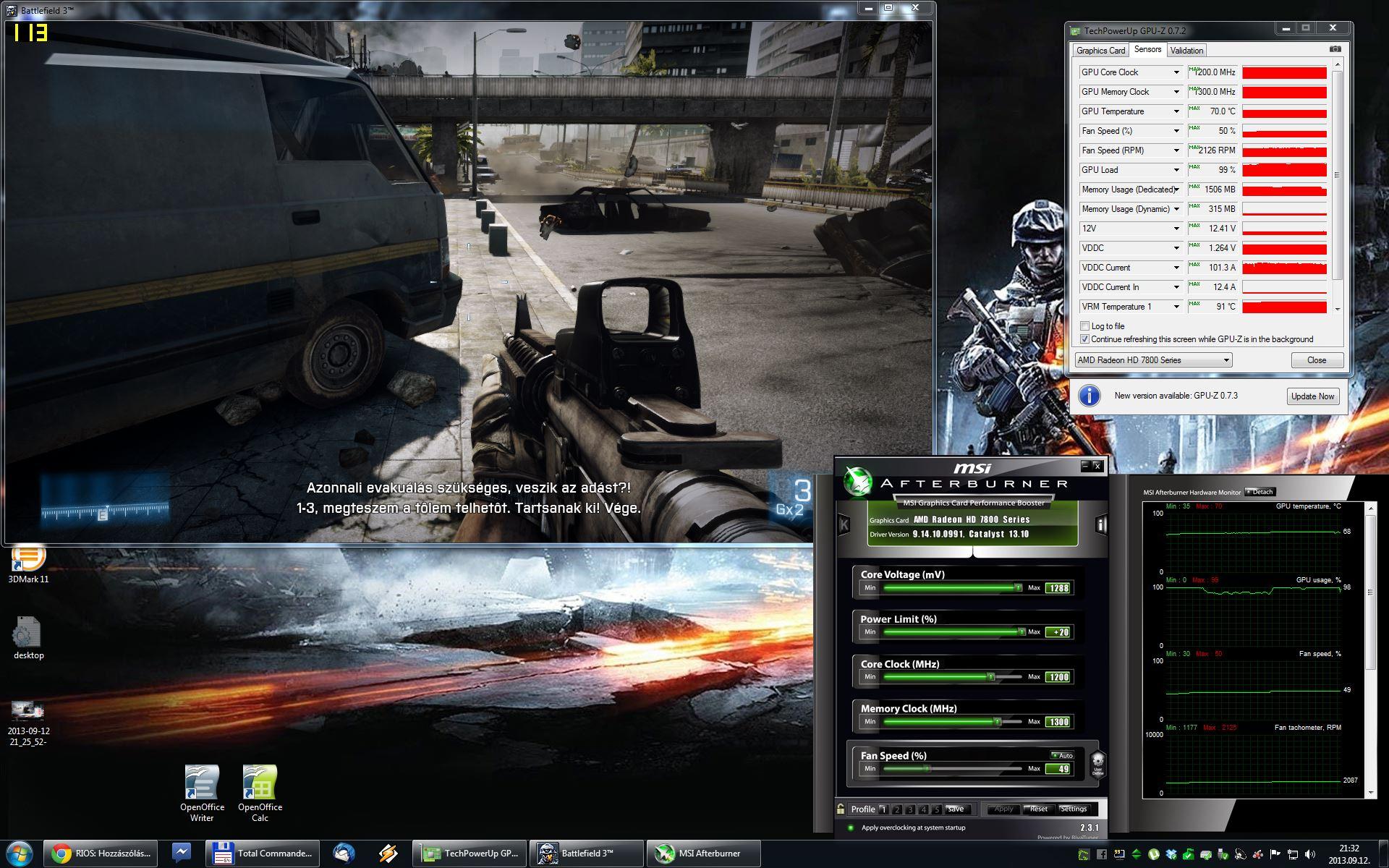Switch to MSI Afterburner taskbar item

(x=704, y=854)
